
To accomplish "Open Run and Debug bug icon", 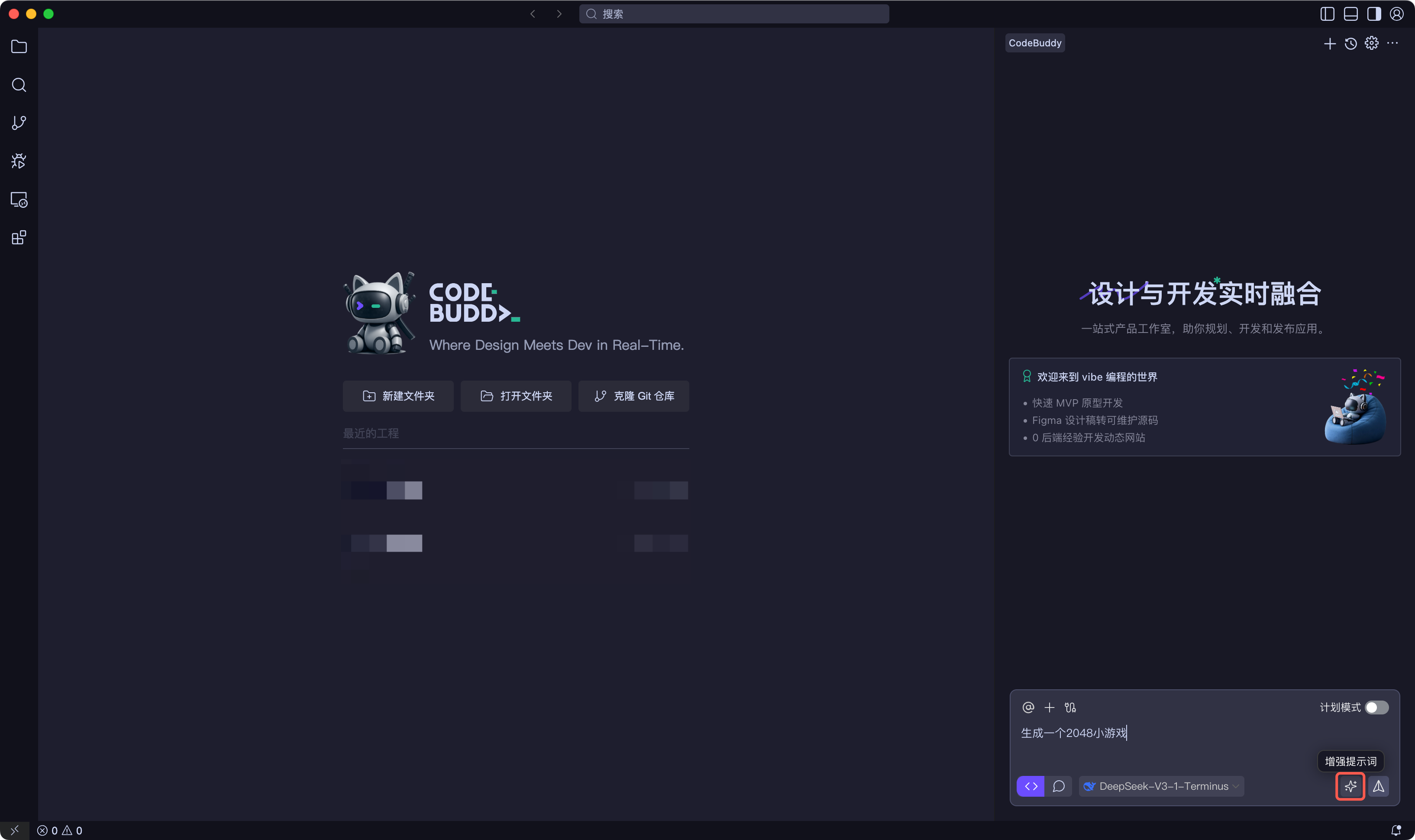I will (x=19, y=161).
